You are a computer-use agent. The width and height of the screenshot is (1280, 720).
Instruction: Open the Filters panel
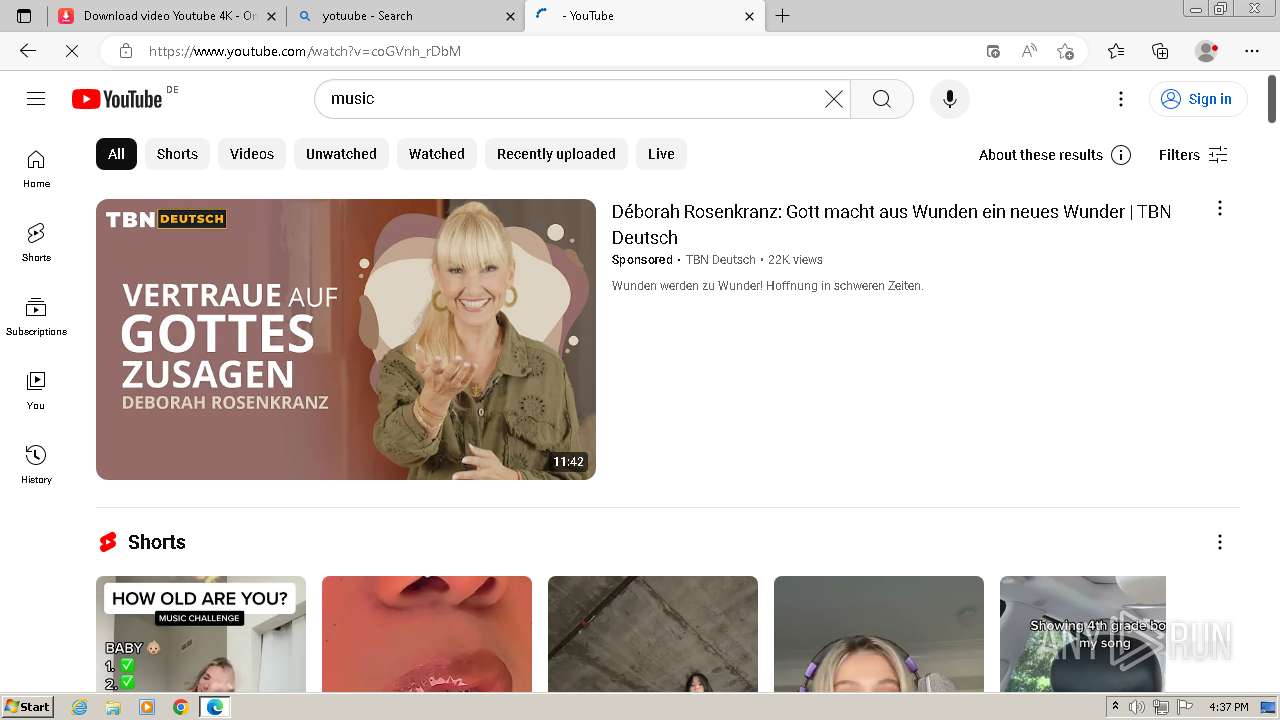[x=1193, y=155]
